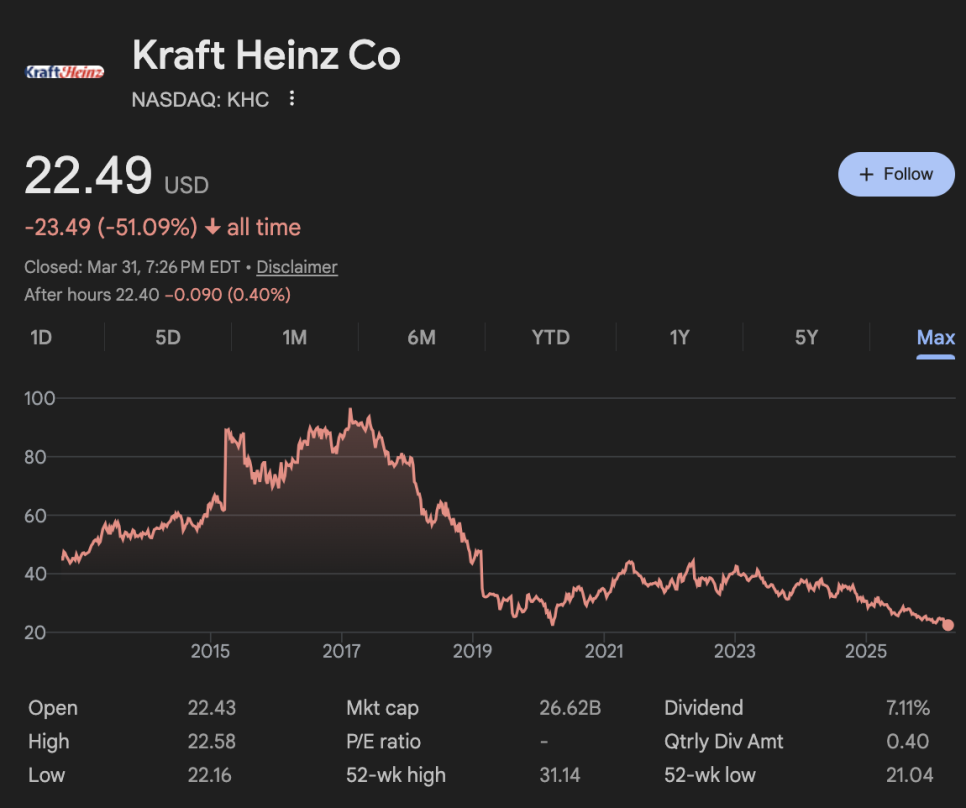Switch to the 5D time range
Image resolution: width=966 pixels, height=808 pixels.
tap(168, 337)
